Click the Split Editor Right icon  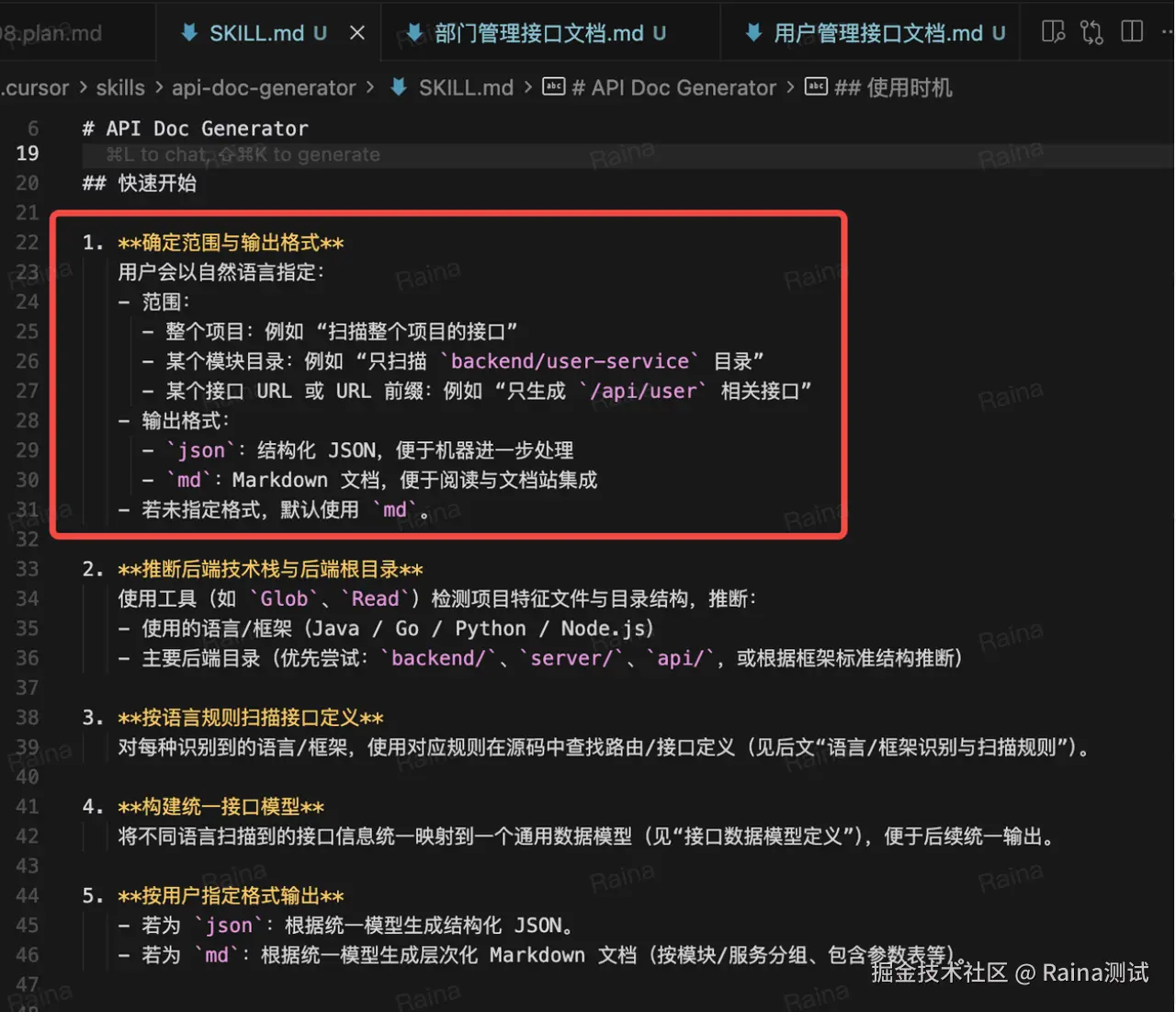pyautogui.click(x=1132, y=32)
